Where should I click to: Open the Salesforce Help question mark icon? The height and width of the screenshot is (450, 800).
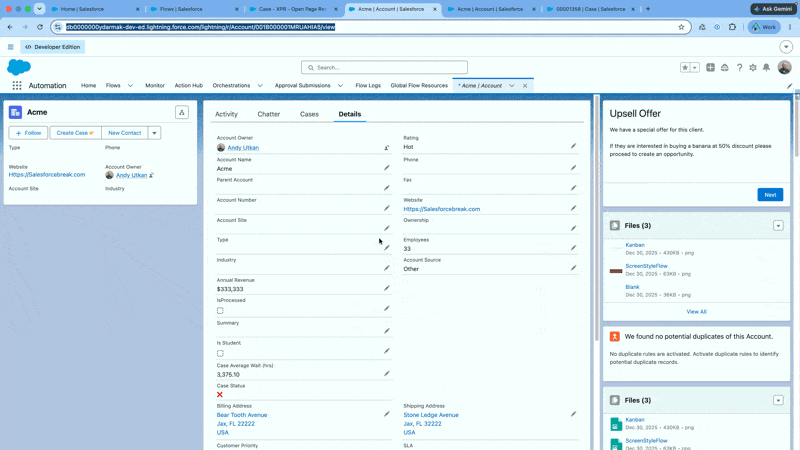[x=739, y=67]
